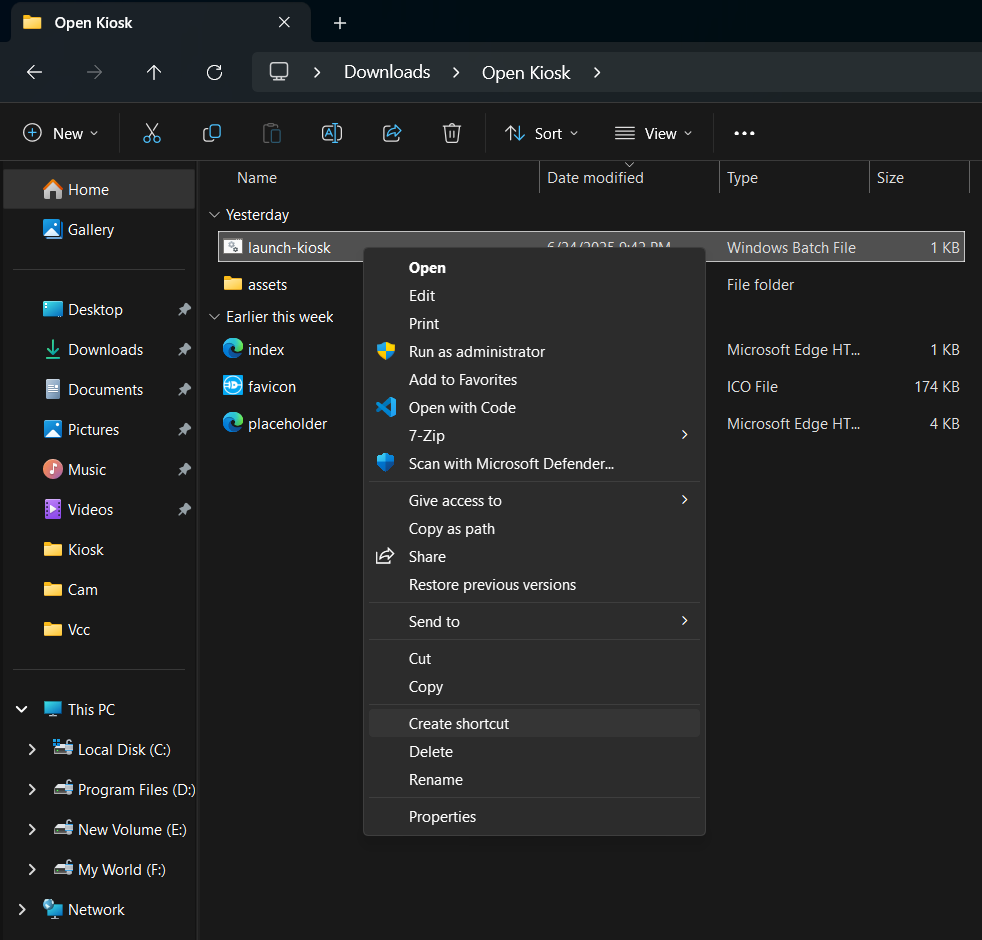
Task: Open the View options dropdown
Action: point(653,133)
